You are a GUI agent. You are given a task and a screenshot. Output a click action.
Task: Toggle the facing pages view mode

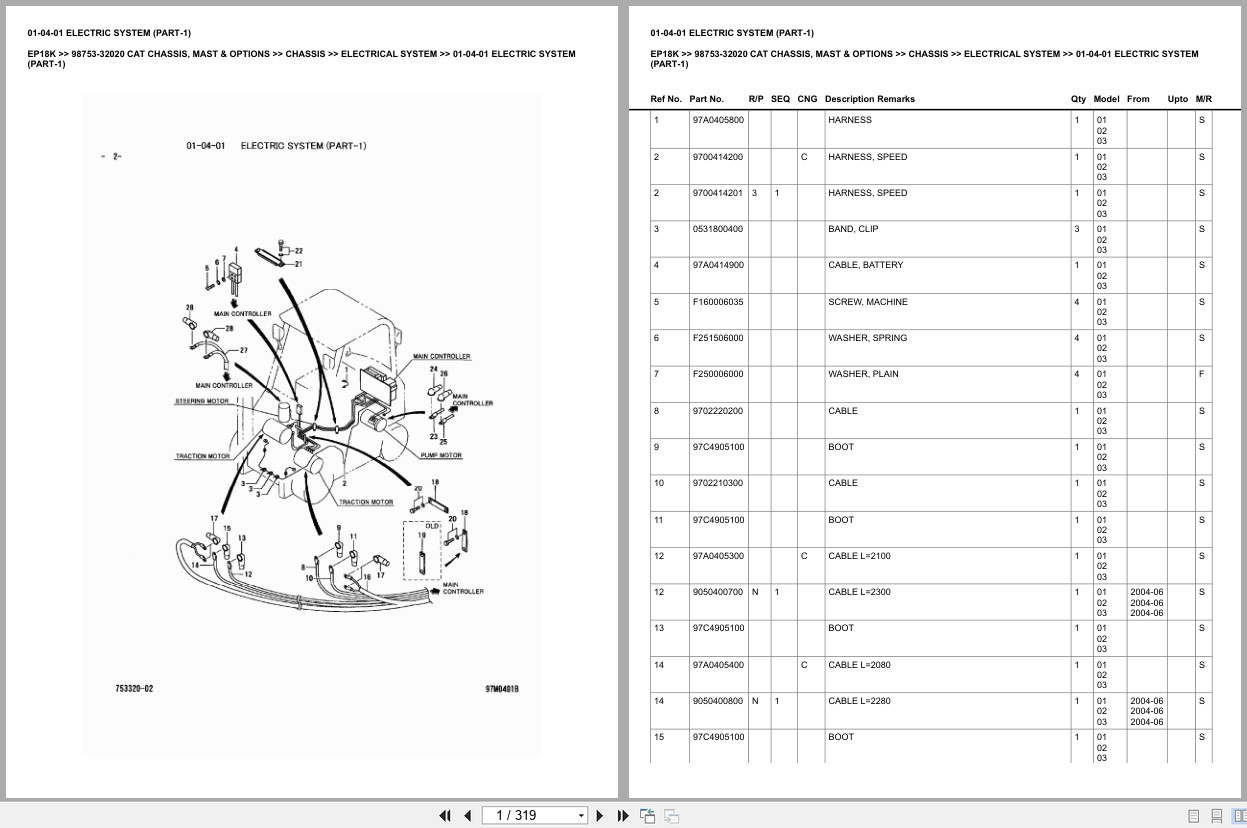tap(1241, 815)
